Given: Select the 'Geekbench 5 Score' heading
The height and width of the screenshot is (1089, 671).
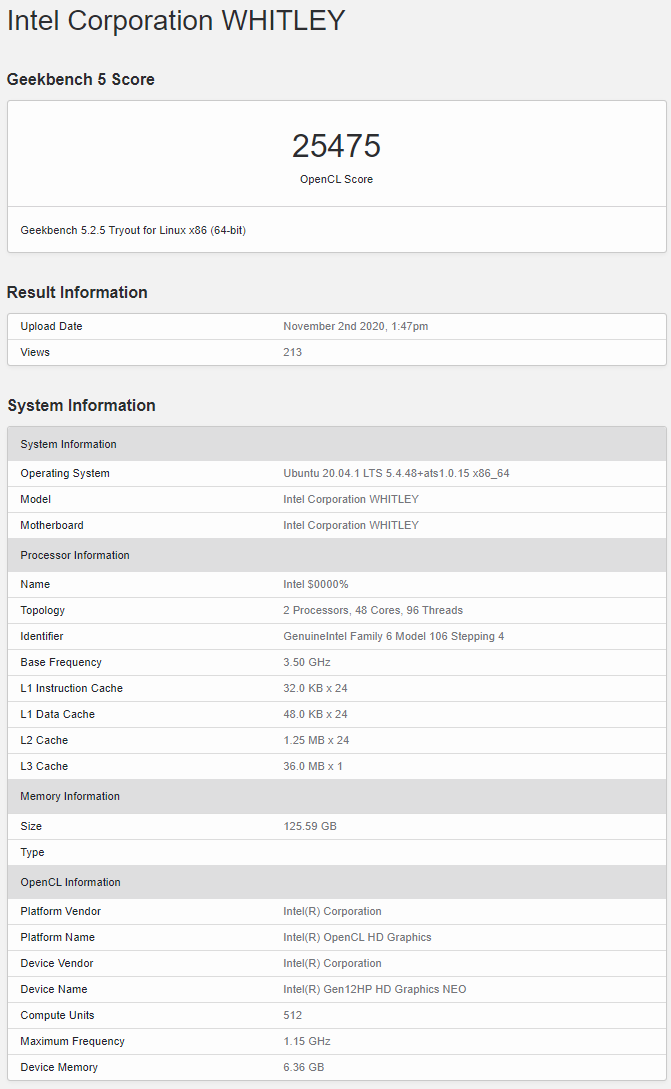Looking at the screenshot, I should point(81,80).
